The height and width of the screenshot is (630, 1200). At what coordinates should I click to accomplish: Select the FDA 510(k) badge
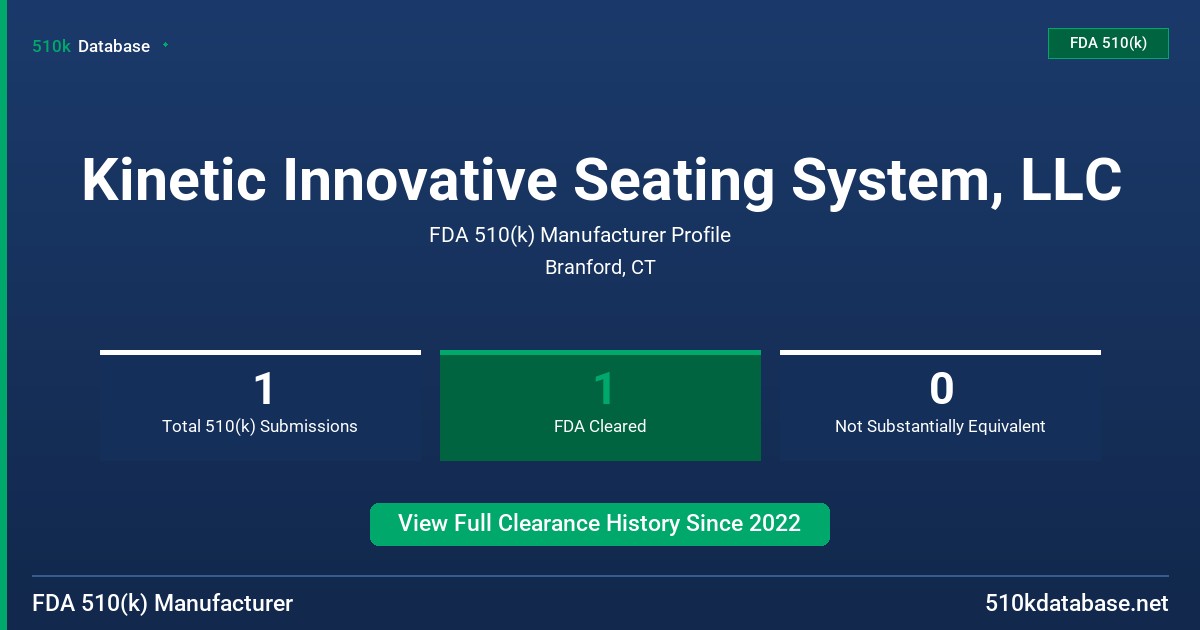1108,43
